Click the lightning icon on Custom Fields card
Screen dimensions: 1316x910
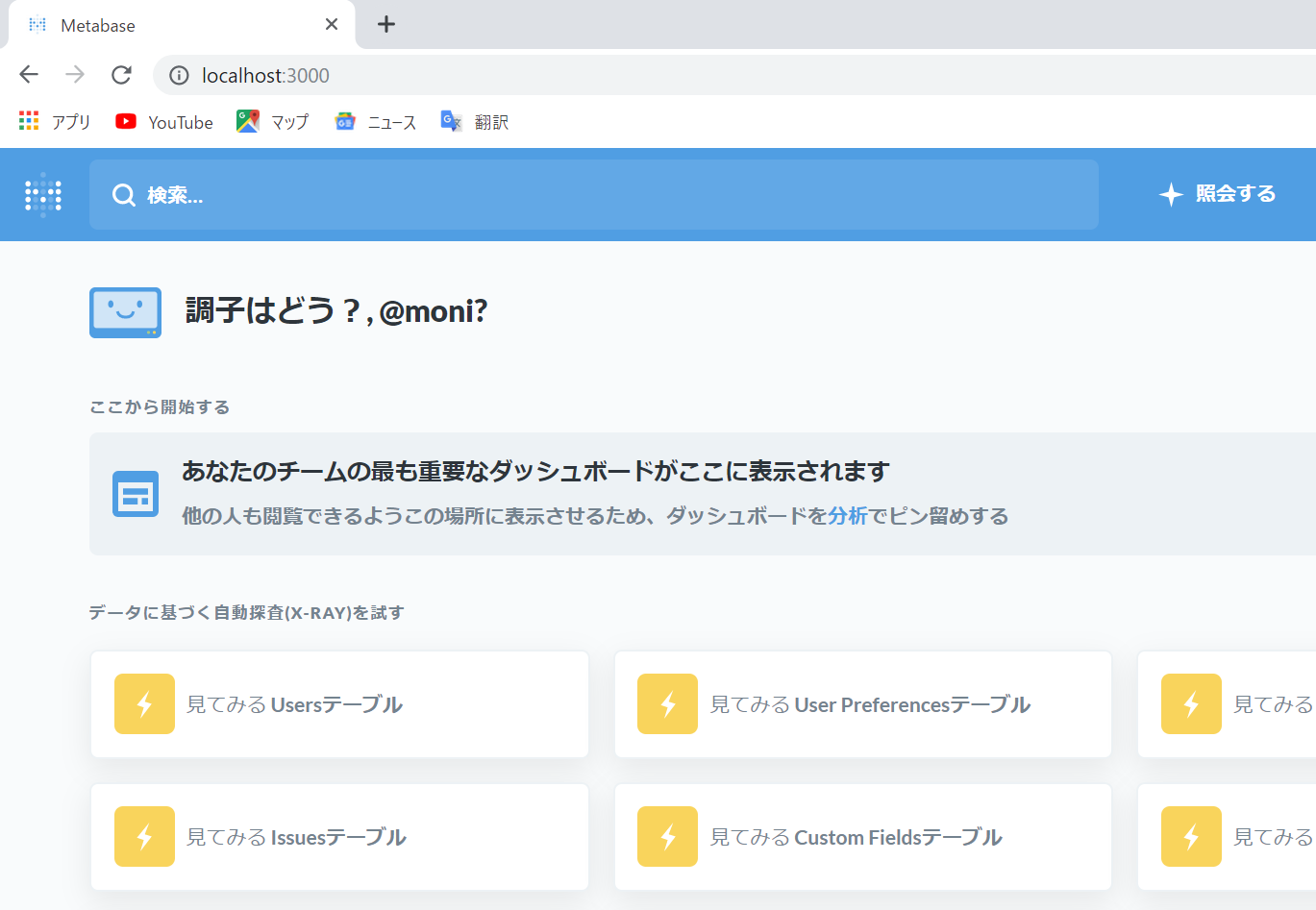667,837
